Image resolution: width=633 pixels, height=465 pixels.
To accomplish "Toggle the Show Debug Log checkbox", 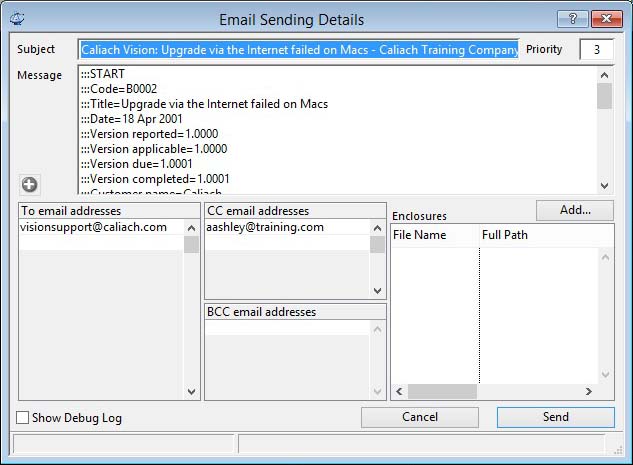I will point(23,417).
